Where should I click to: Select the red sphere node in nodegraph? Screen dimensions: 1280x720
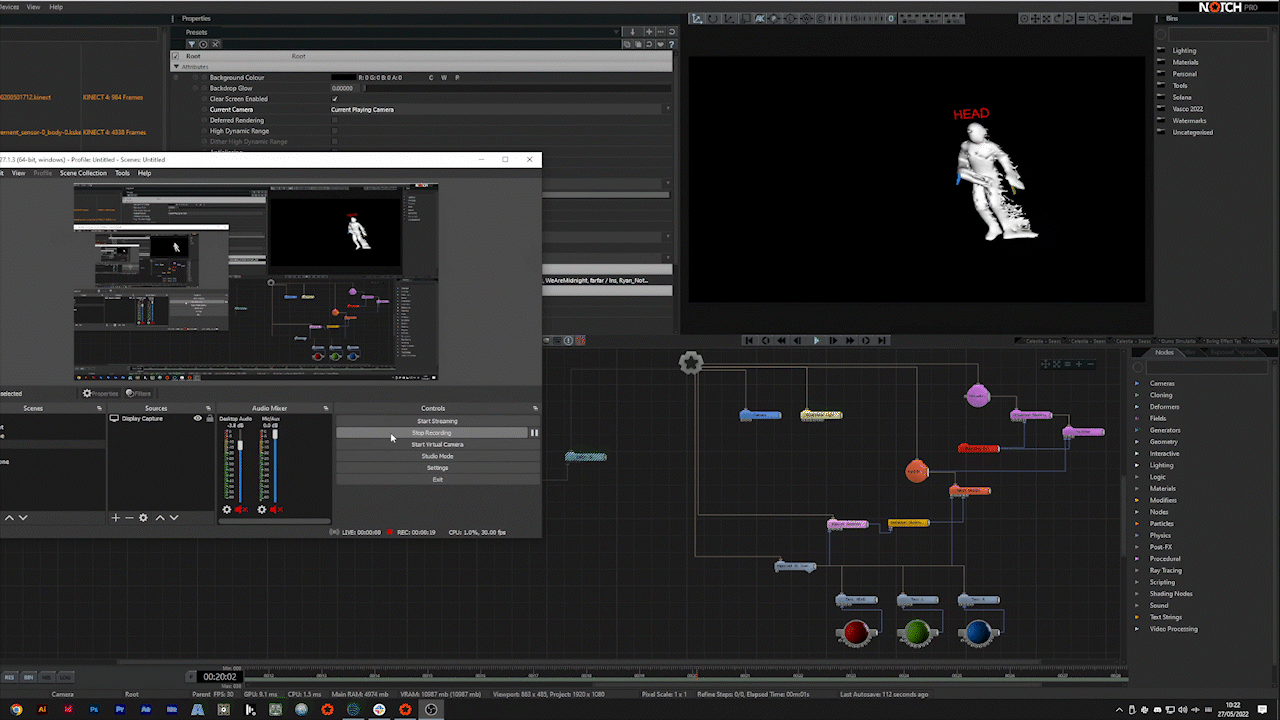coord(856,632)
